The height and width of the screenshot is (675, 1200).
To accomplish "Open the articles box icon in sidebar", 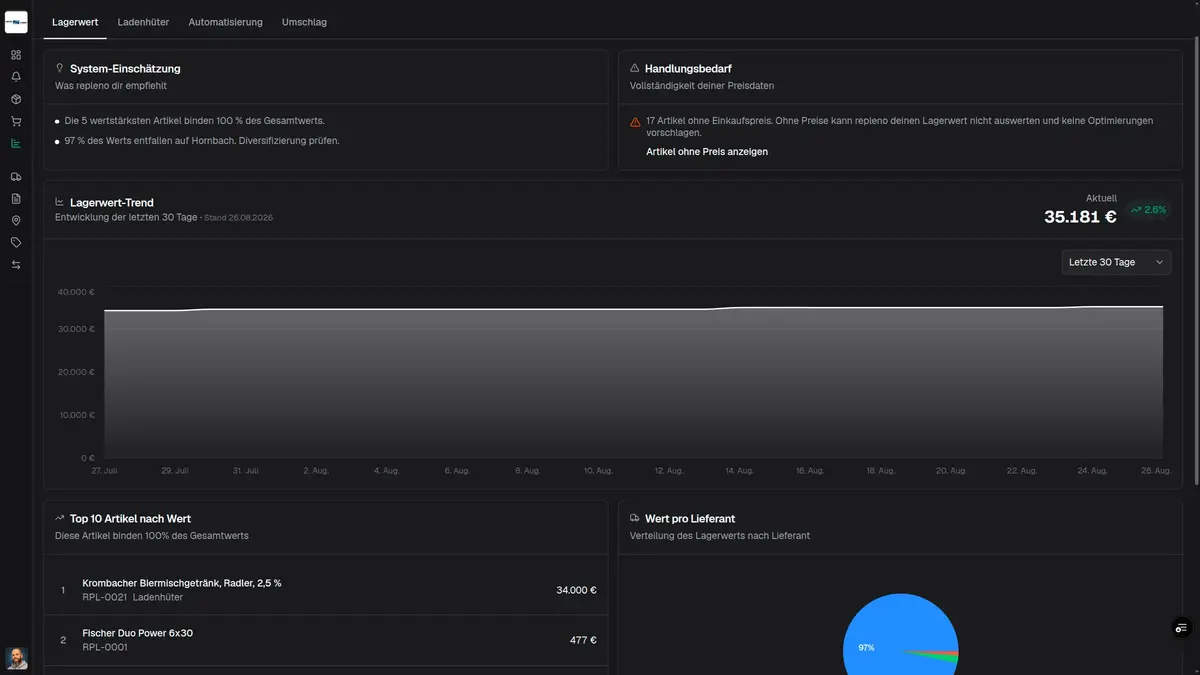I will click(16, 99).
